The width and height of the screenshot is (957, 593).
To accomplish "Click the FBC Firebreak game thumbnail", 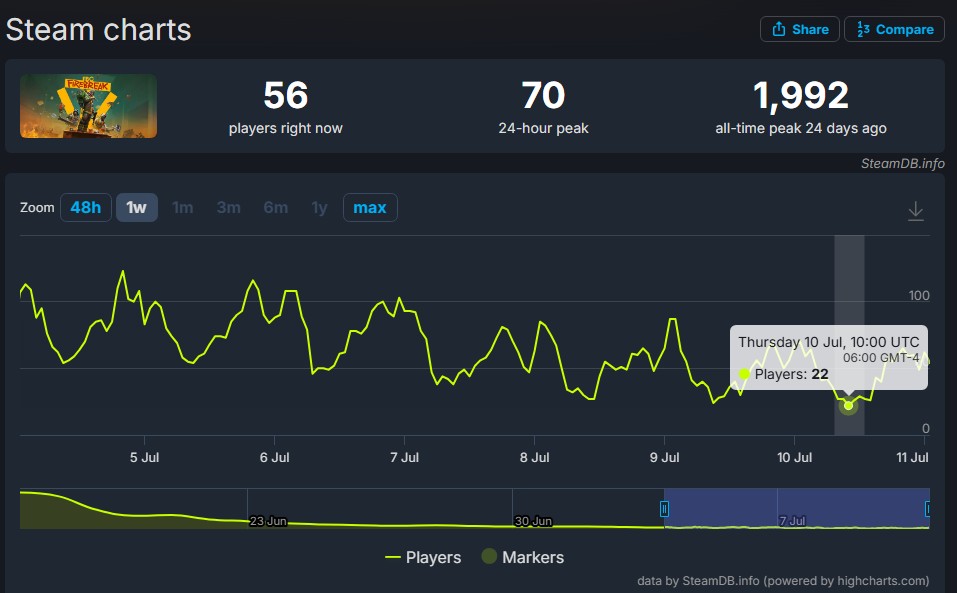I will pyautogui.click(x=88, y=106).
